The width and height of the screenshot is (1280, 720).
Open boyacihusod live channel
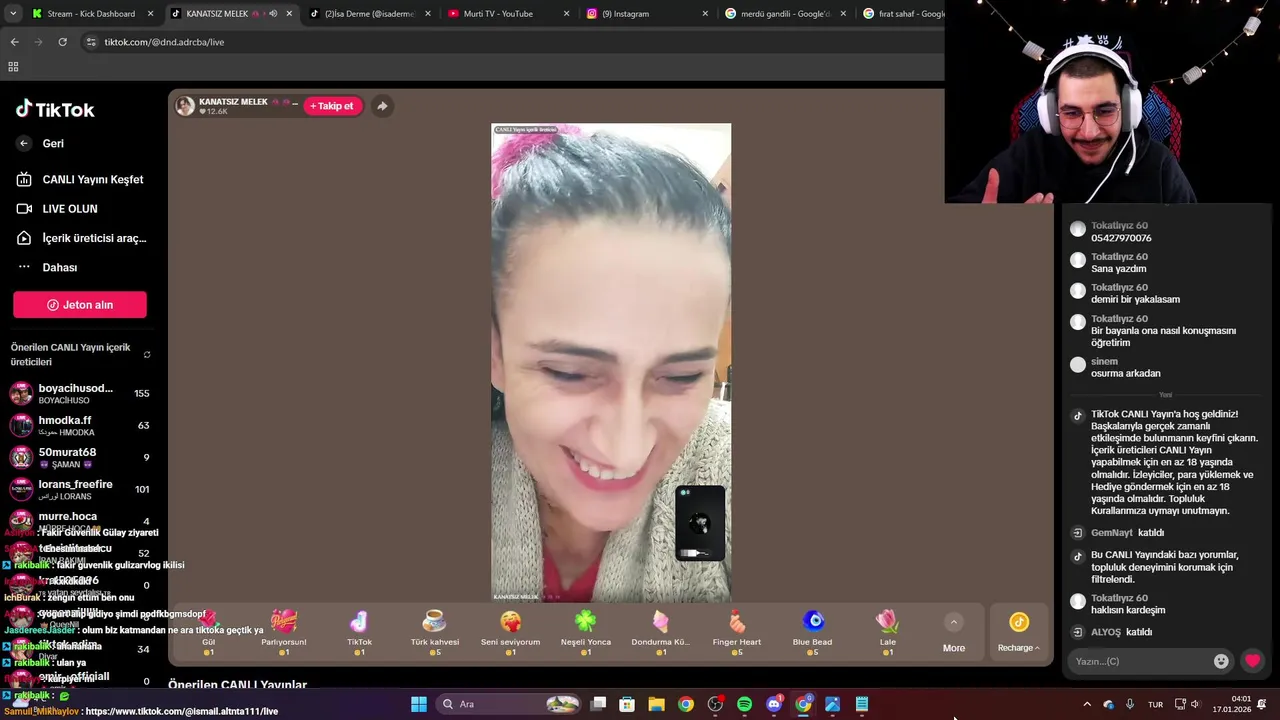point(79,393)
